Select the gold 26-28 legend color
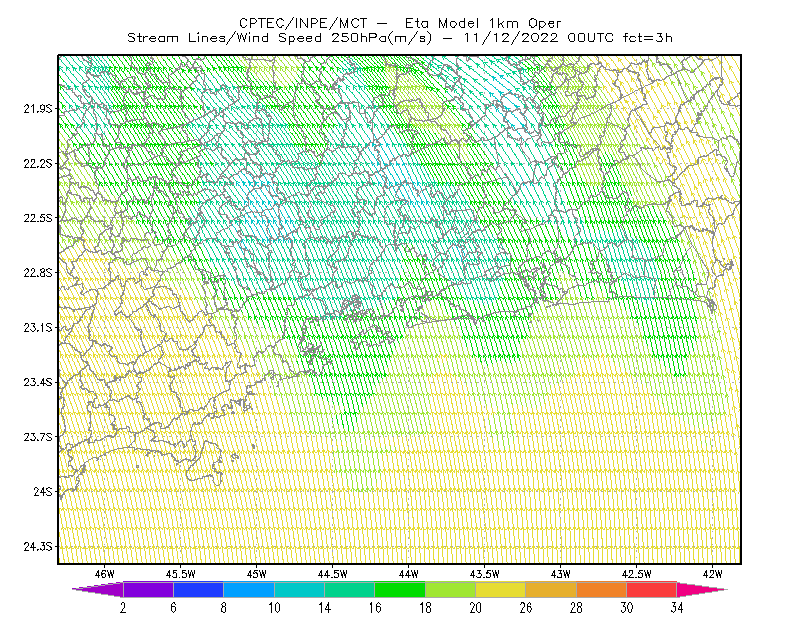The image size is (800, 618). 551,589
